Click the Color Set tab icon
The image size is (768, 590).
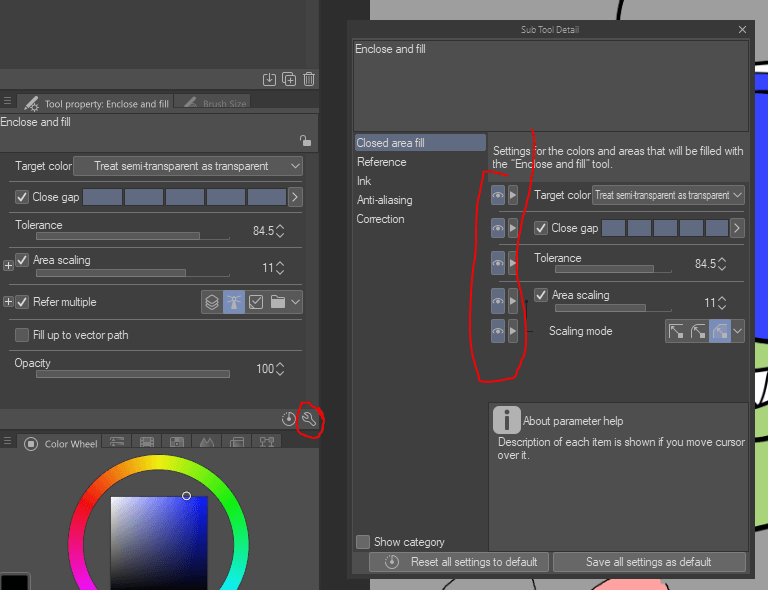[147, 442]
